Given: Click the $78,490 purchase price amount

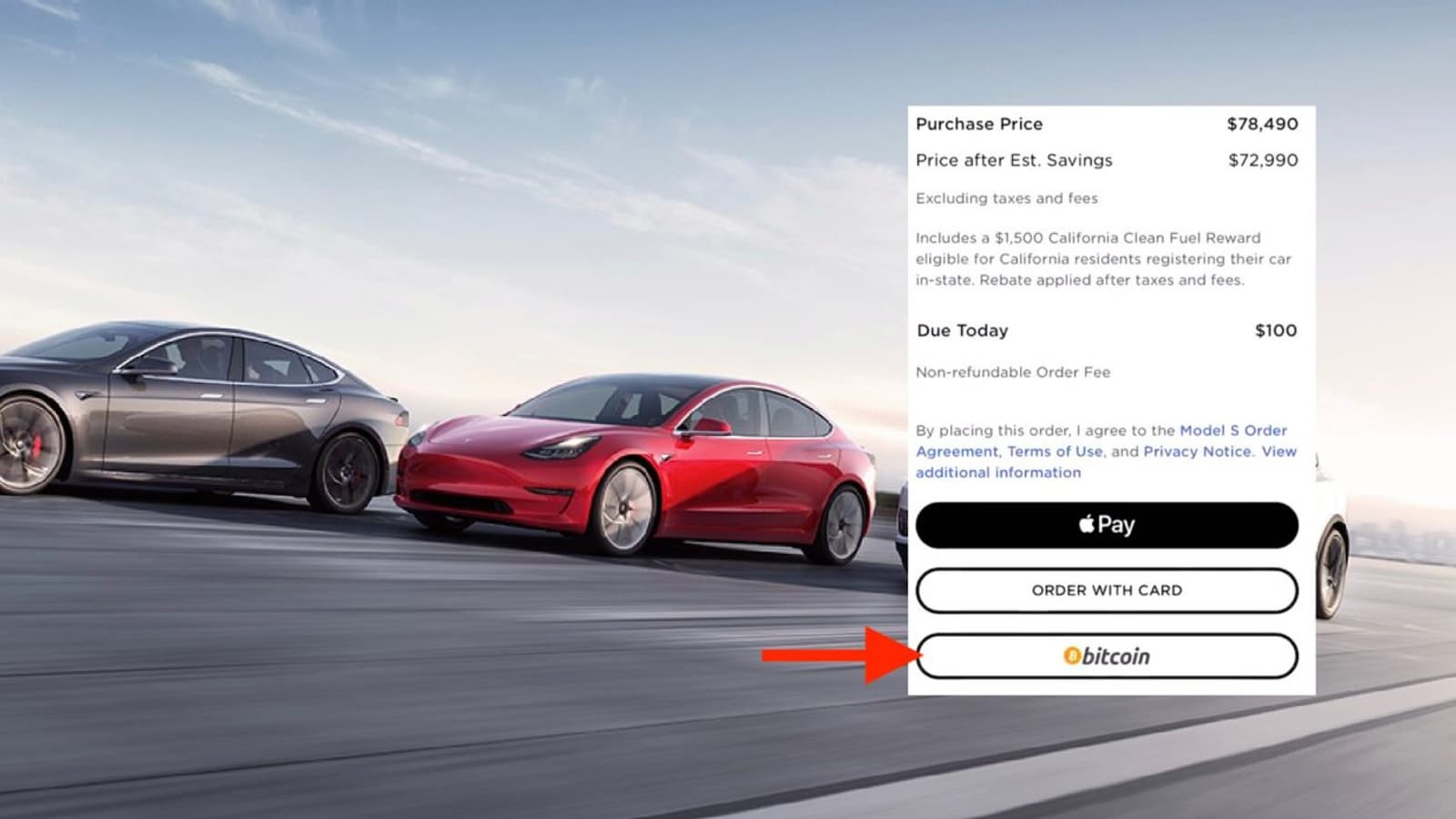Looking at the screenshot, I should pos(1262,124).
